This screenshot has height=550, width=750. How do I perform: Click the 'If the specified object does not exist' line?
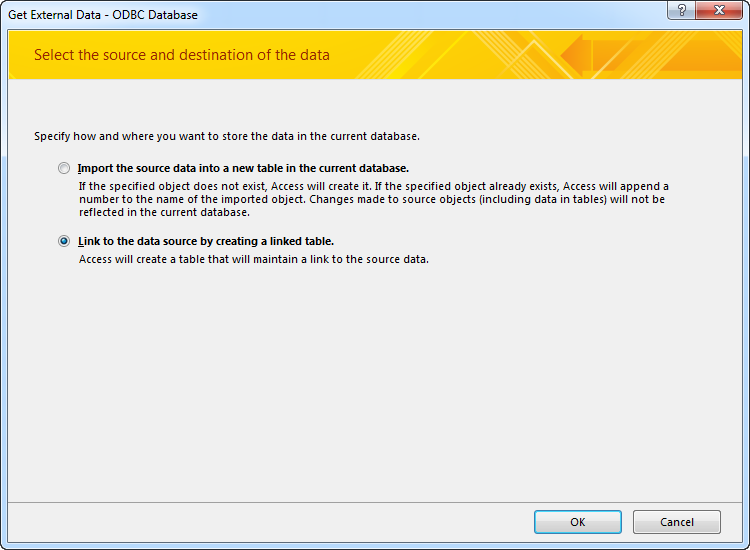click(374, 186)
